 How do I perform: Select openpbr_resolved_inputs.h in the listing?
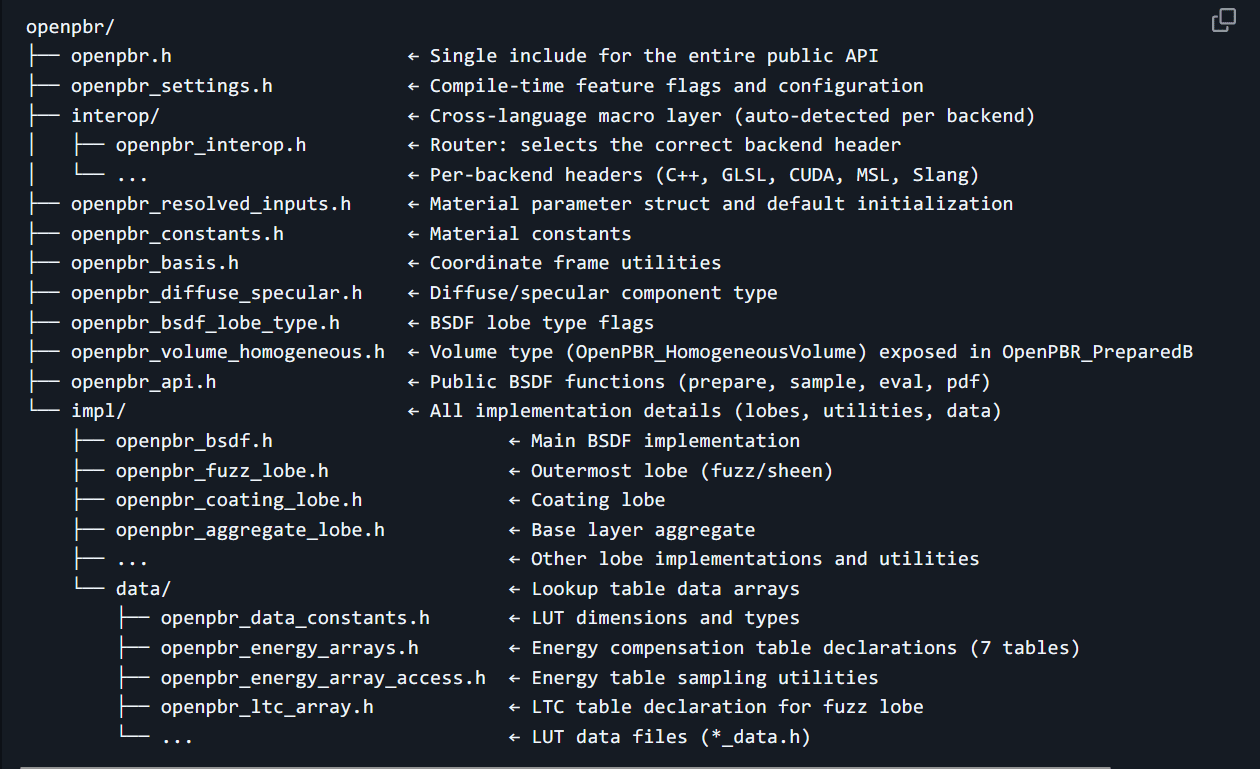tap(210, 204)
